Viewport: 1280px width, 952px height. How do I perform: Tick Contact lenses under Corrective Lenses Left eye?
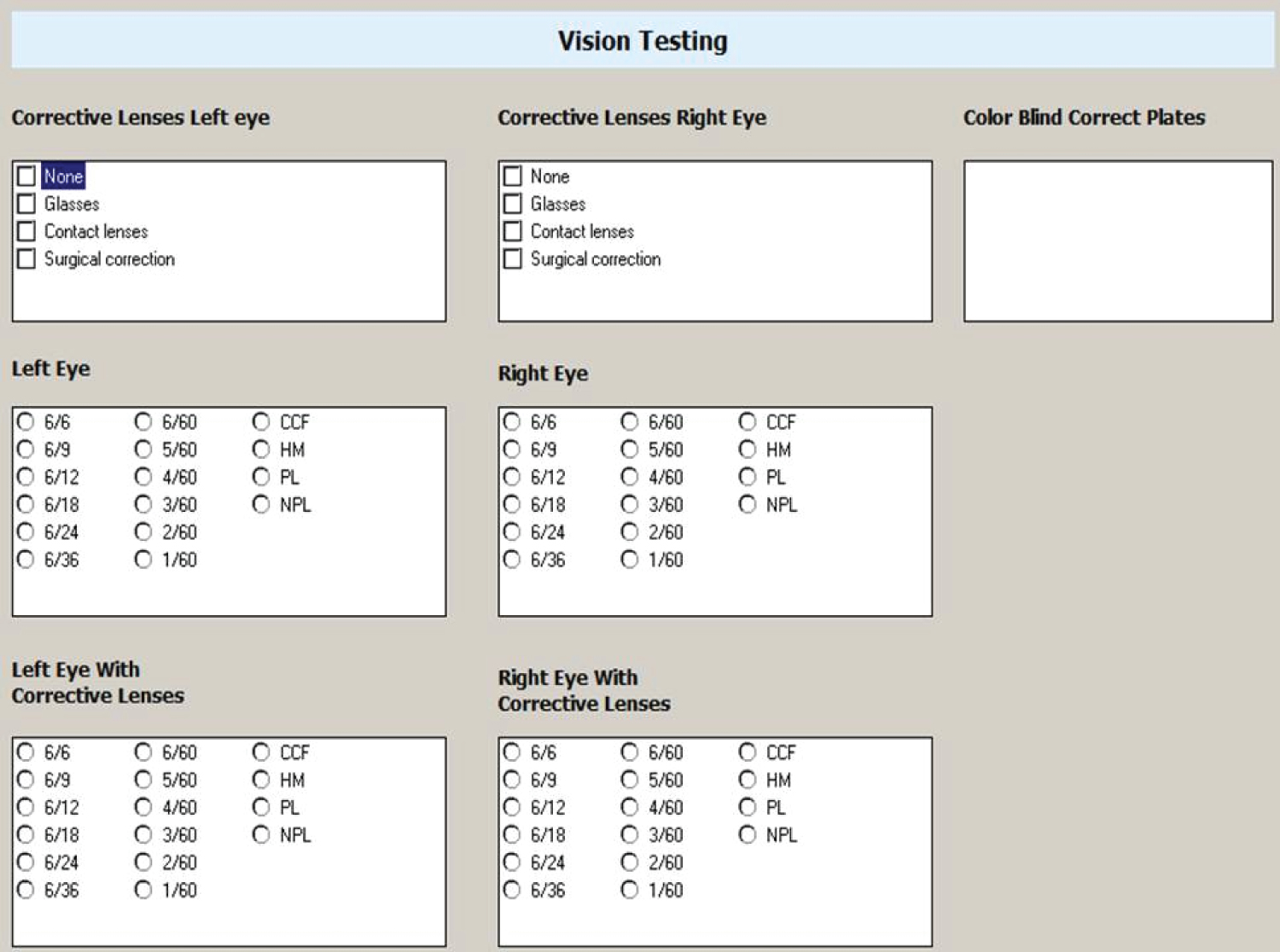(26, 231)
